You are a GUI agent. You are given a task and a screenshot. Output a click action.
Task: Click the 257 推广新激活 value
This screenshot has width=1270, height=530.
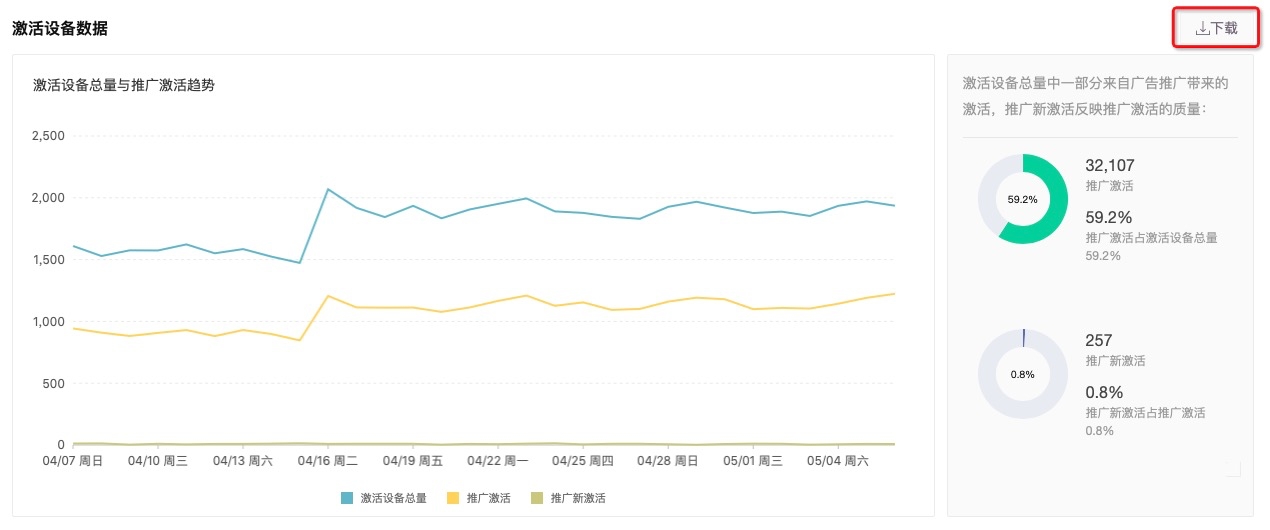tap(1099, 341)
